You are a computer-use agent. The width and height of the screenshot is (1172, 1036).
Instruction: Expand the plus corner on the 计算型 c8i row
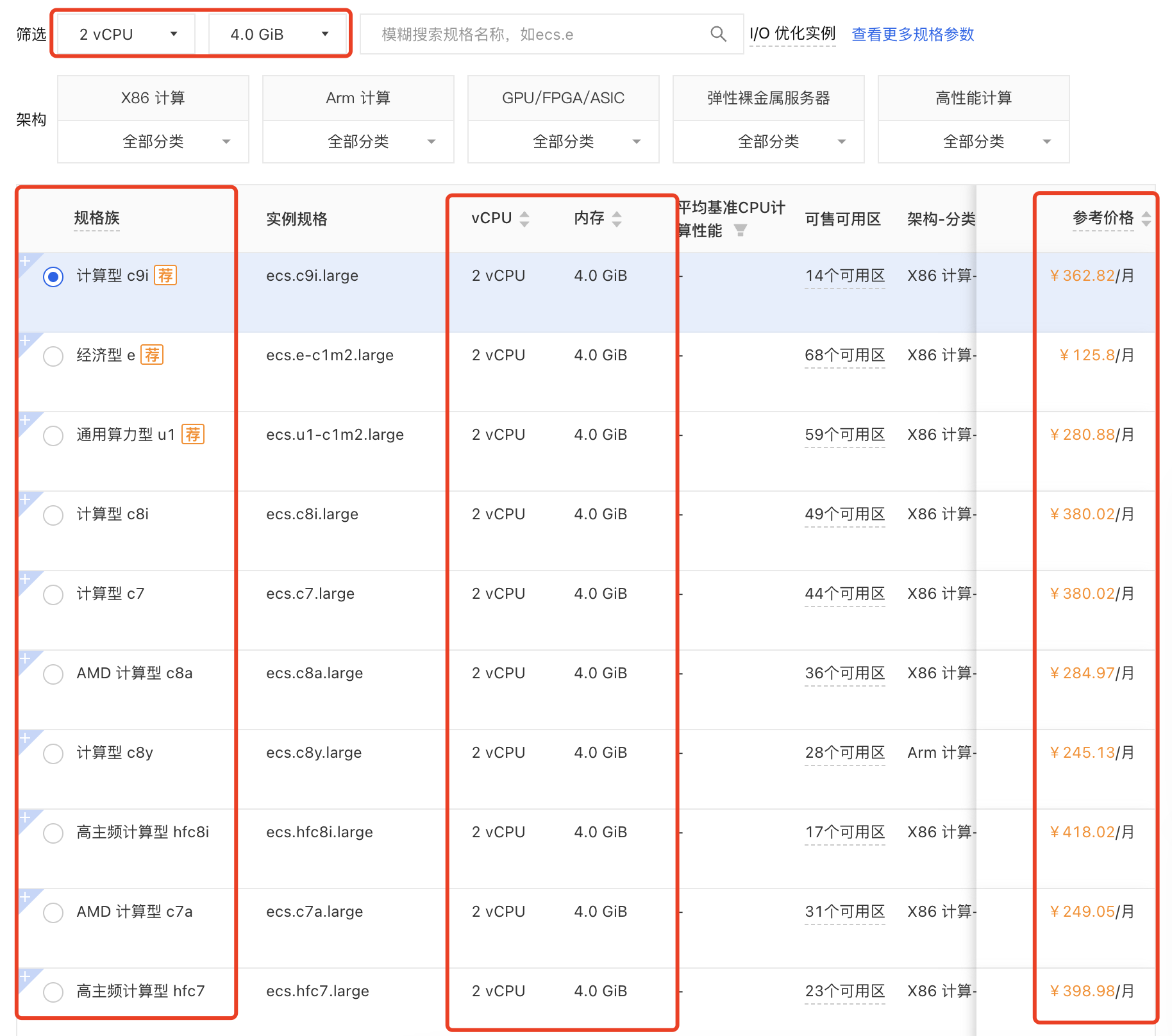coord(26,499)
